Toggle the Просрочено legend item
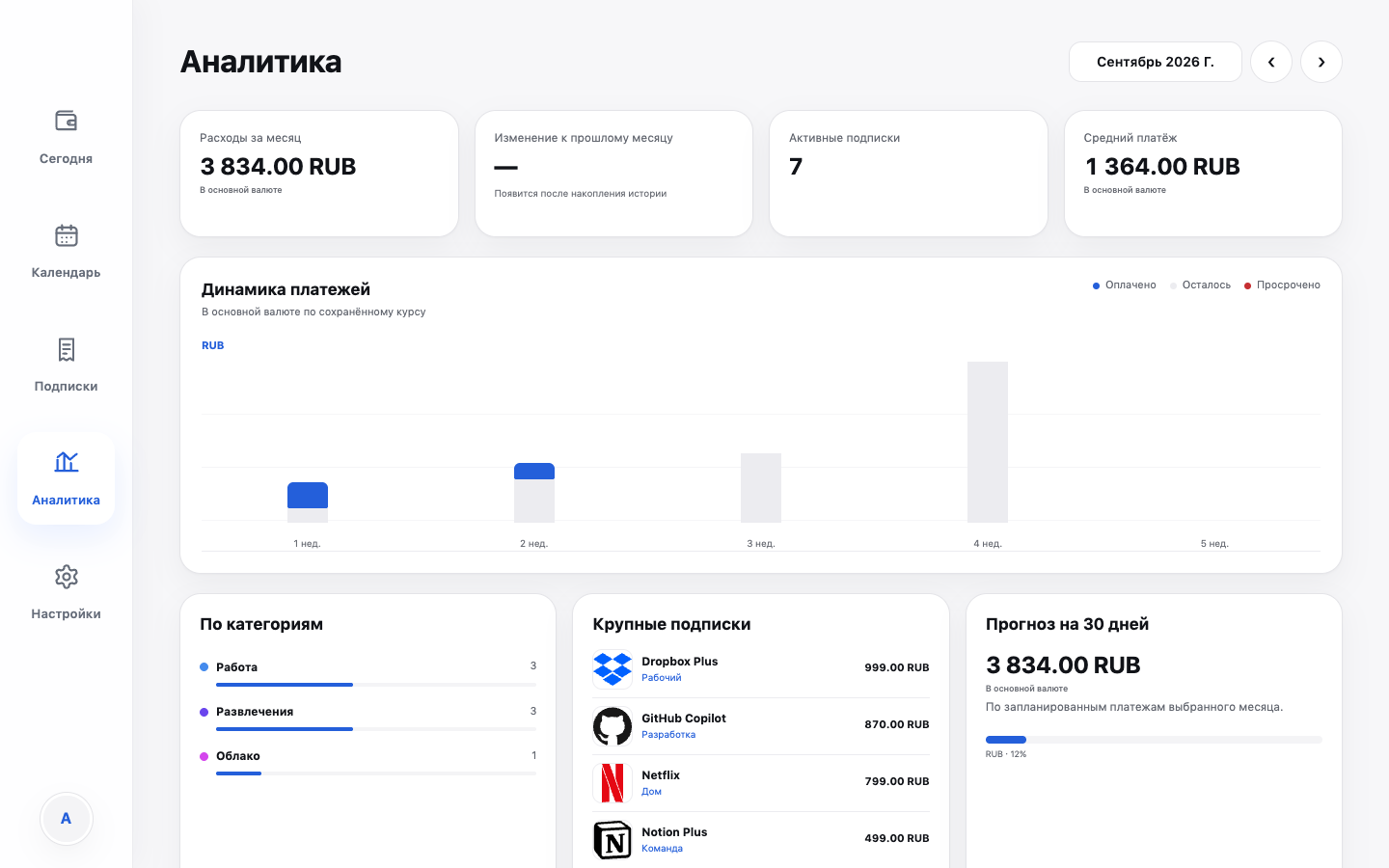 [x=1282, y=285]
